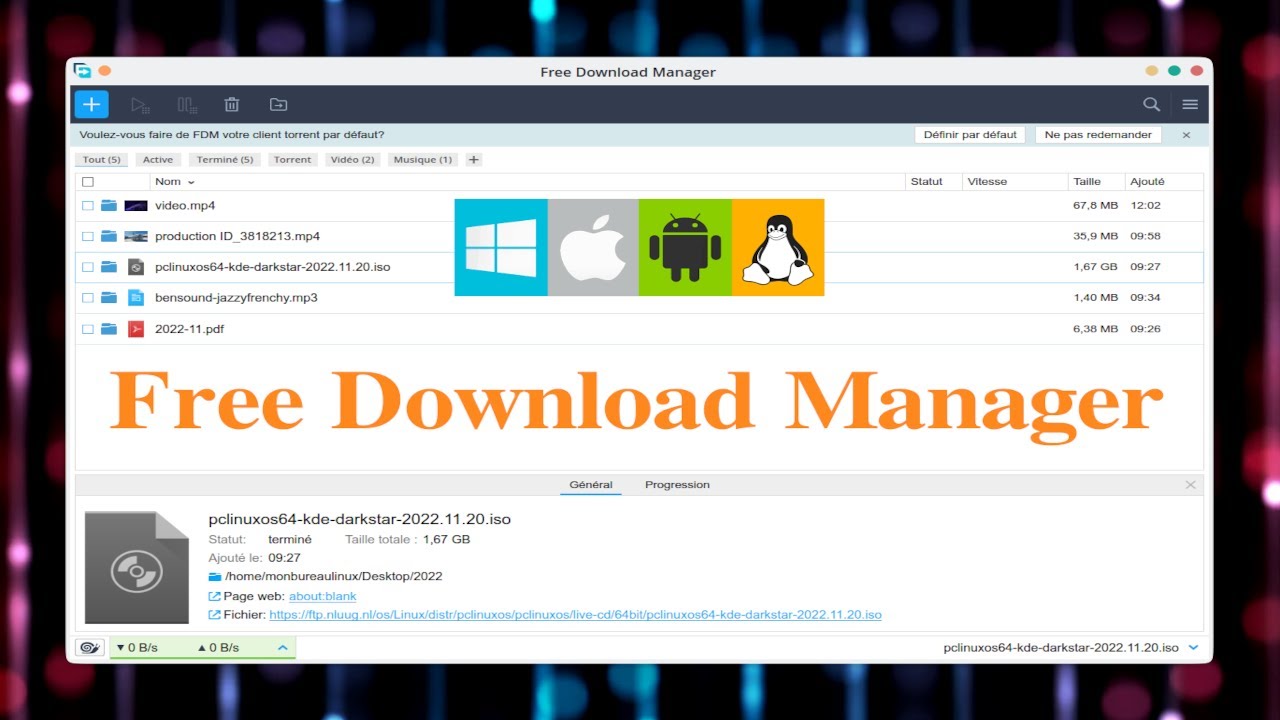The image size is (1280, 720).
Task: Open the folder of 2022-11.pdf
Action: tap(109, 329)
